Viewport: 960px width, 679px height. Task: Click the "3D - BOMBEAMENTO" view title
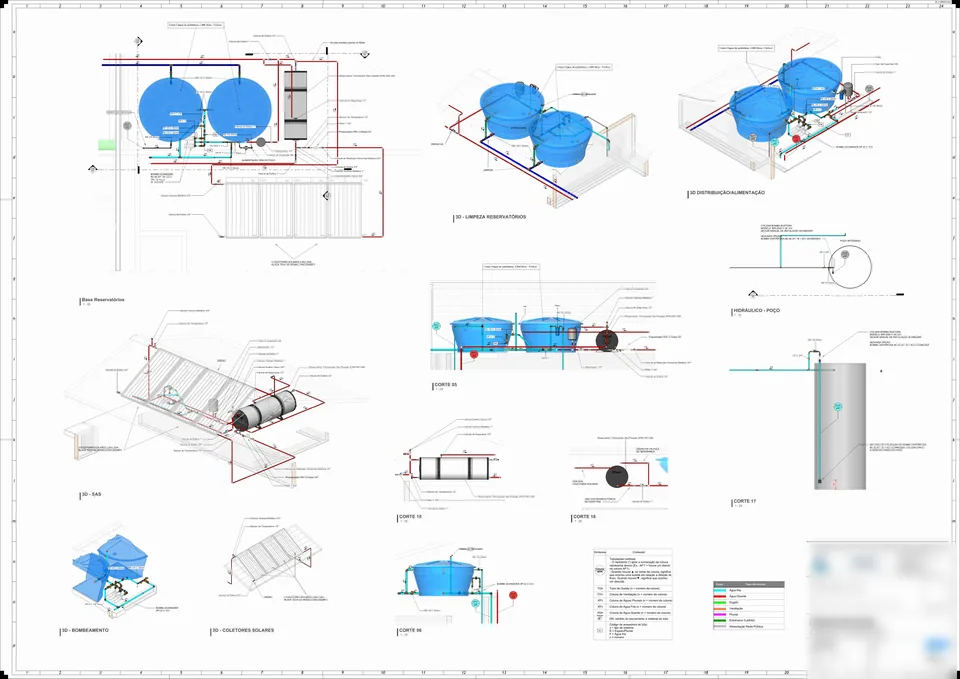pyautogui.click(x=85, y=630)
